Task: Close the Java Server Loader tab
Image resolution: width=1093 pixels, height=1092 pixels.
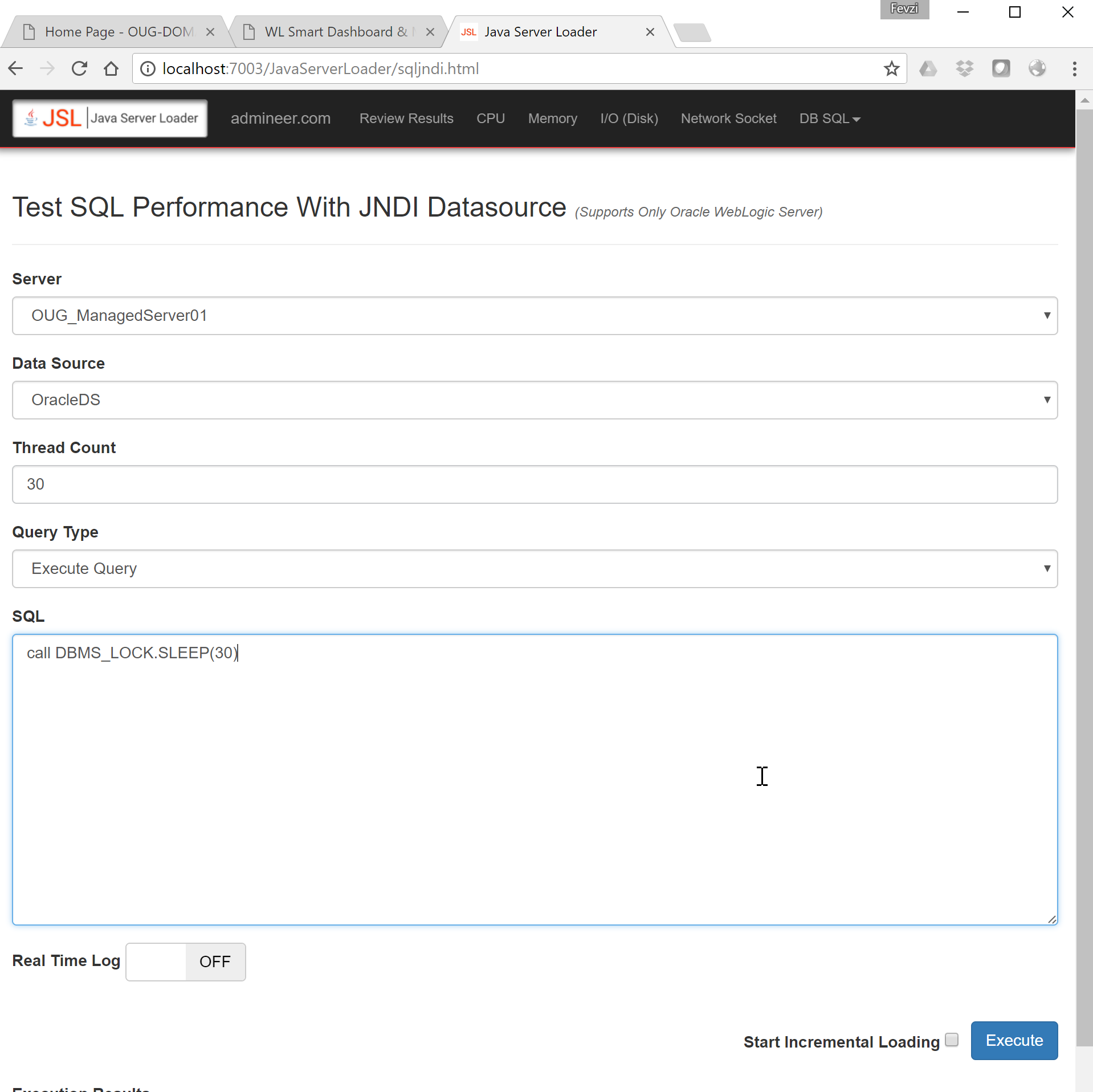Action: click(x=650, y=32)
